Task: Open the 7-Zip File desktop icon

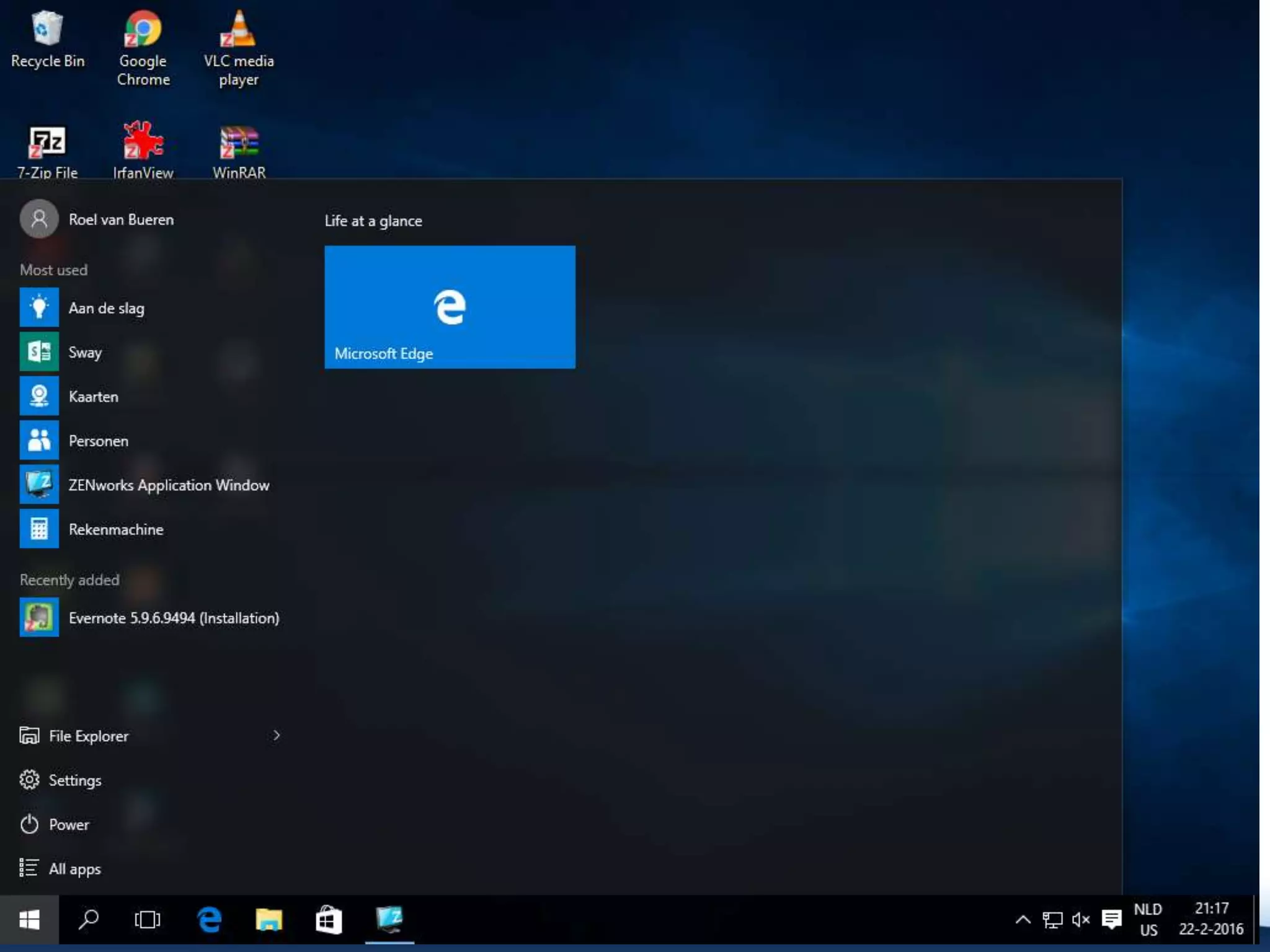Action: tap(47, 152)
